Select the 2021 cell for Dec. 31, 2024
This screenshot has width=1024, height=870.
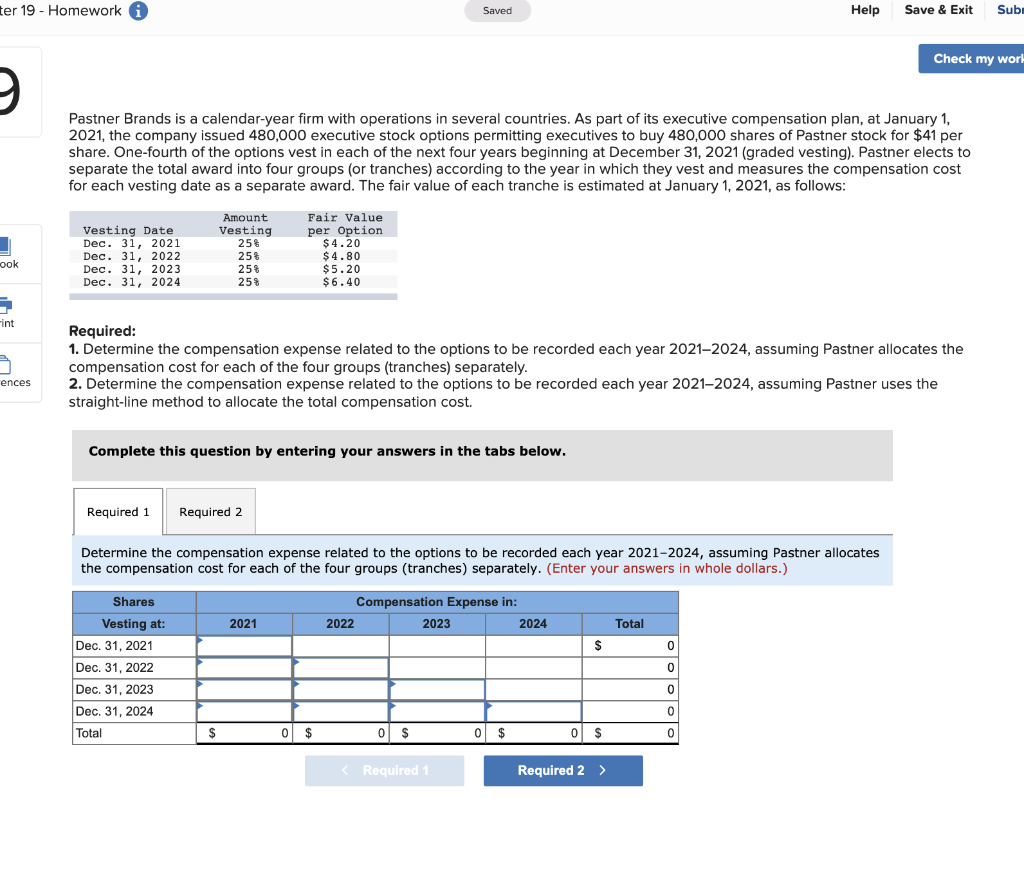(244, 711)
